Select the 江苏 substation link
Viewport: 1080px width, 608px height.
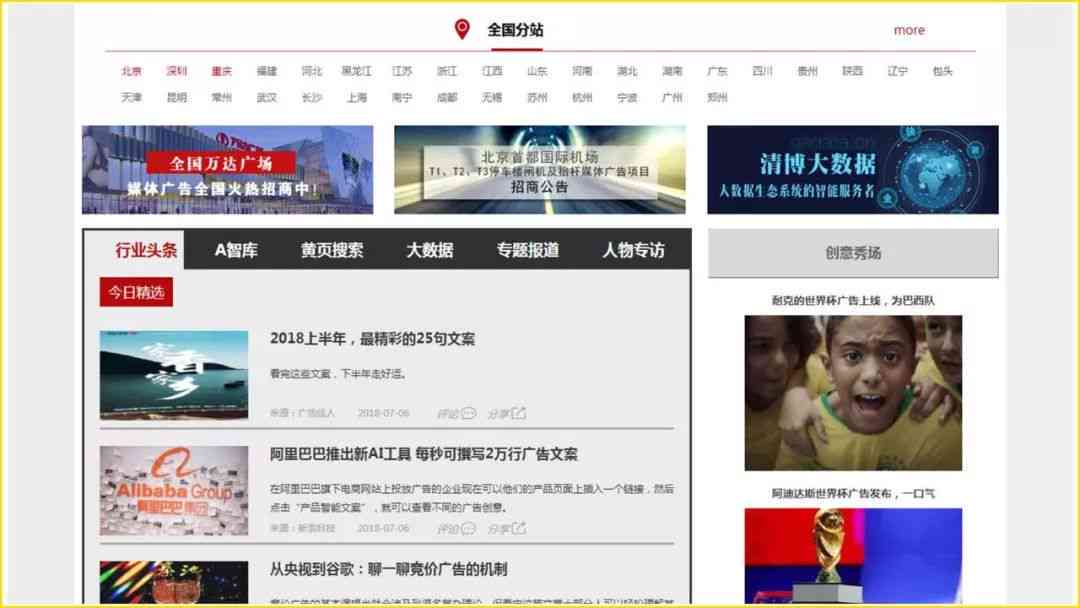coord(402,71)
